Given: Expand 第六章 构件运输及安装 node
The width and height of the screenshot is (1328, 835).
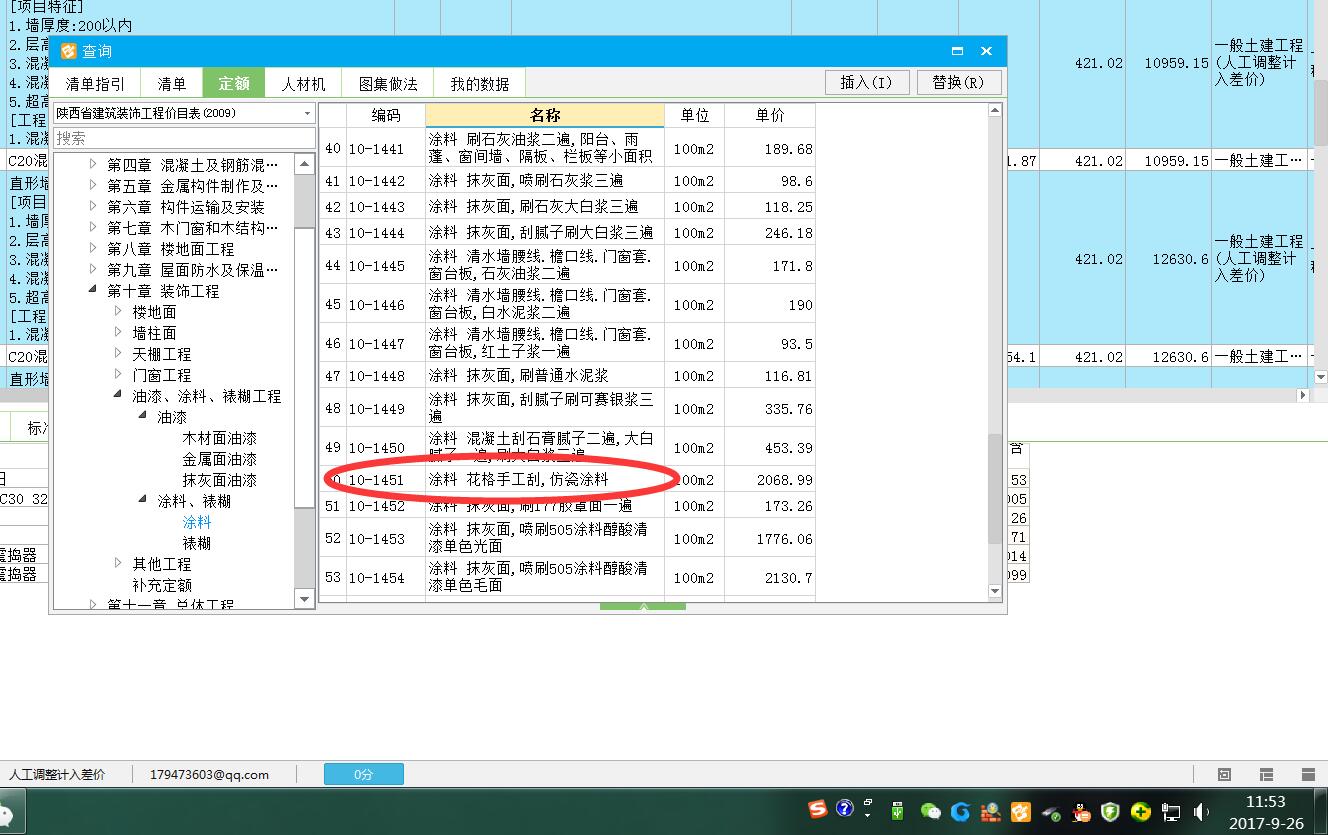Looking at the screenshot, I should (93, 206).
